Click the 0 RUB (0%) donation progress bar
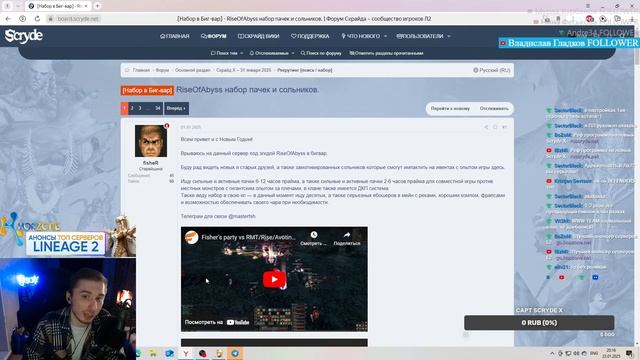The image size is (640, 360). click(x=539, y=322)
